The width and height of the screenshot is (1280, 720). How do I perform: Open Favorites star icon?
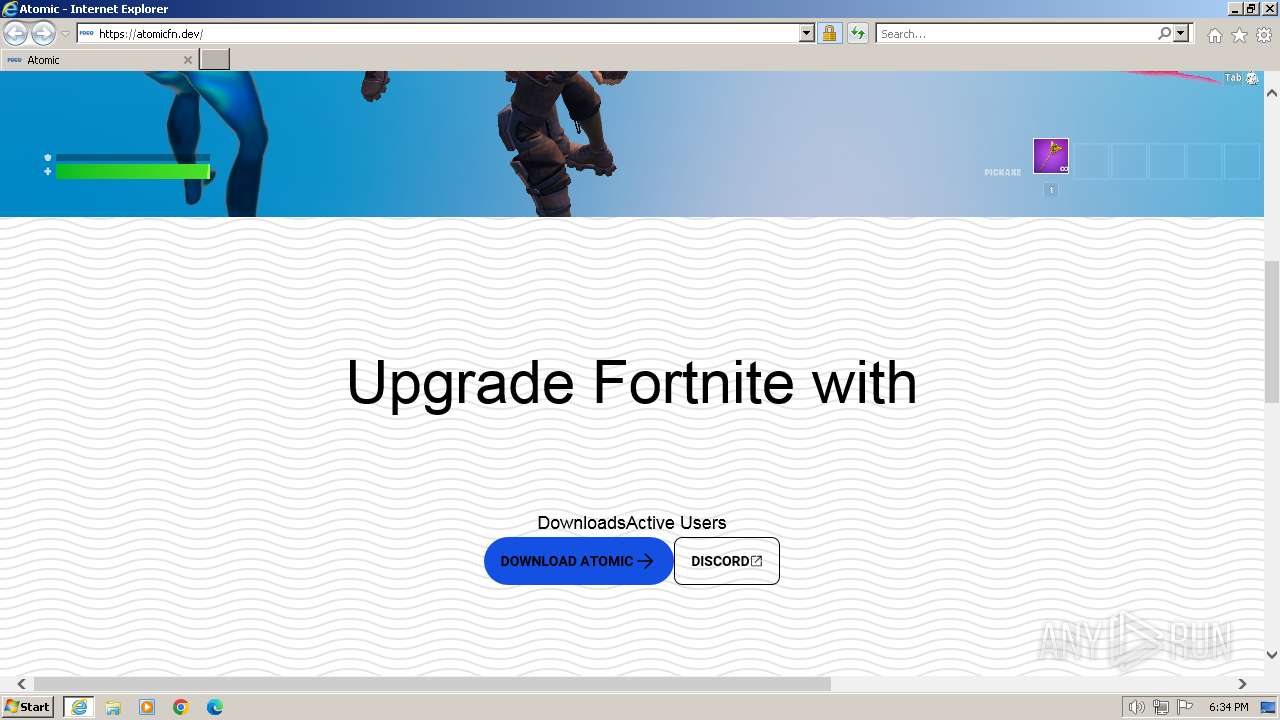pos(1239,35)
